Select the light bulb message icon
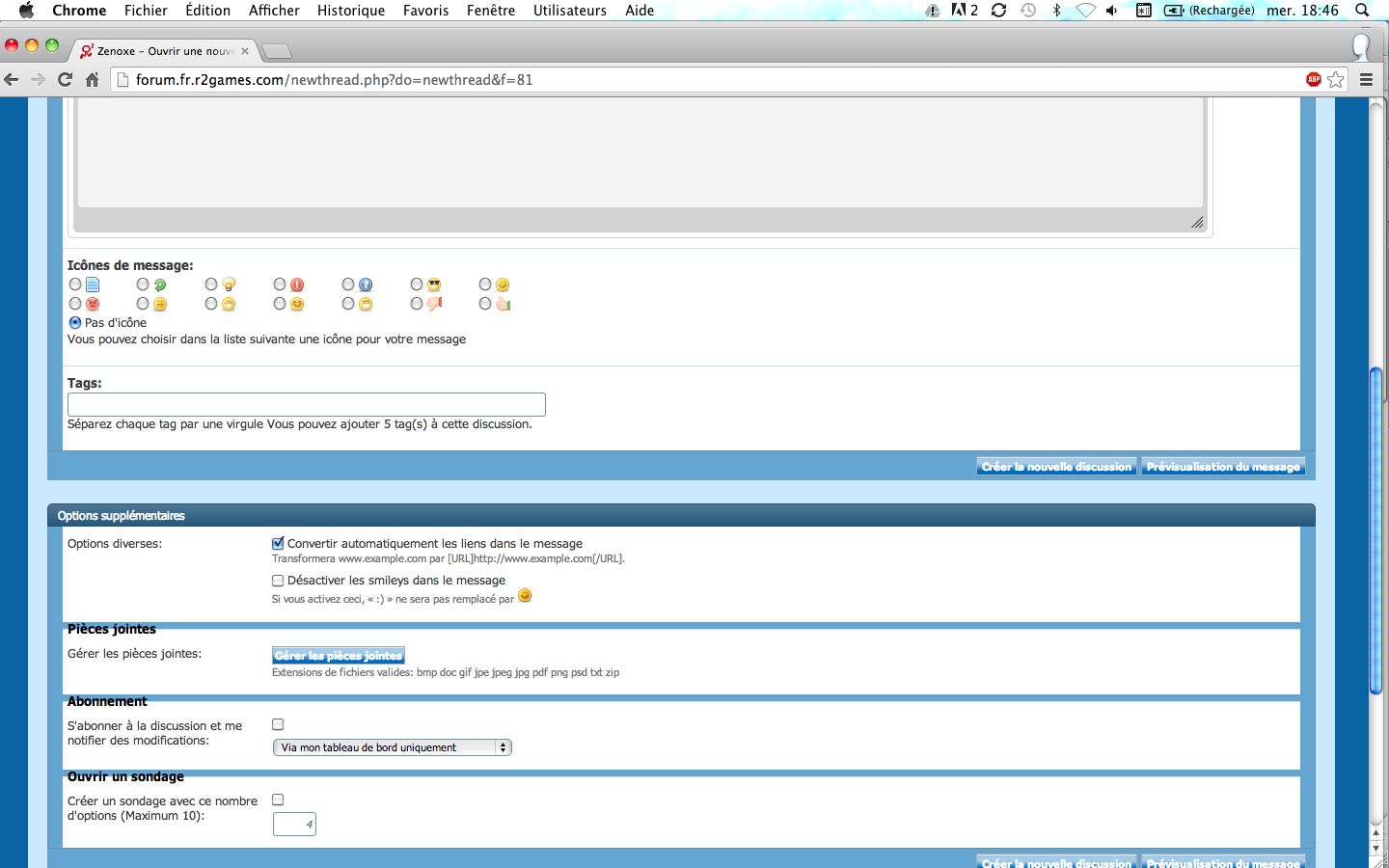The height and width of the screenshot is (868, 1389). 211,285
